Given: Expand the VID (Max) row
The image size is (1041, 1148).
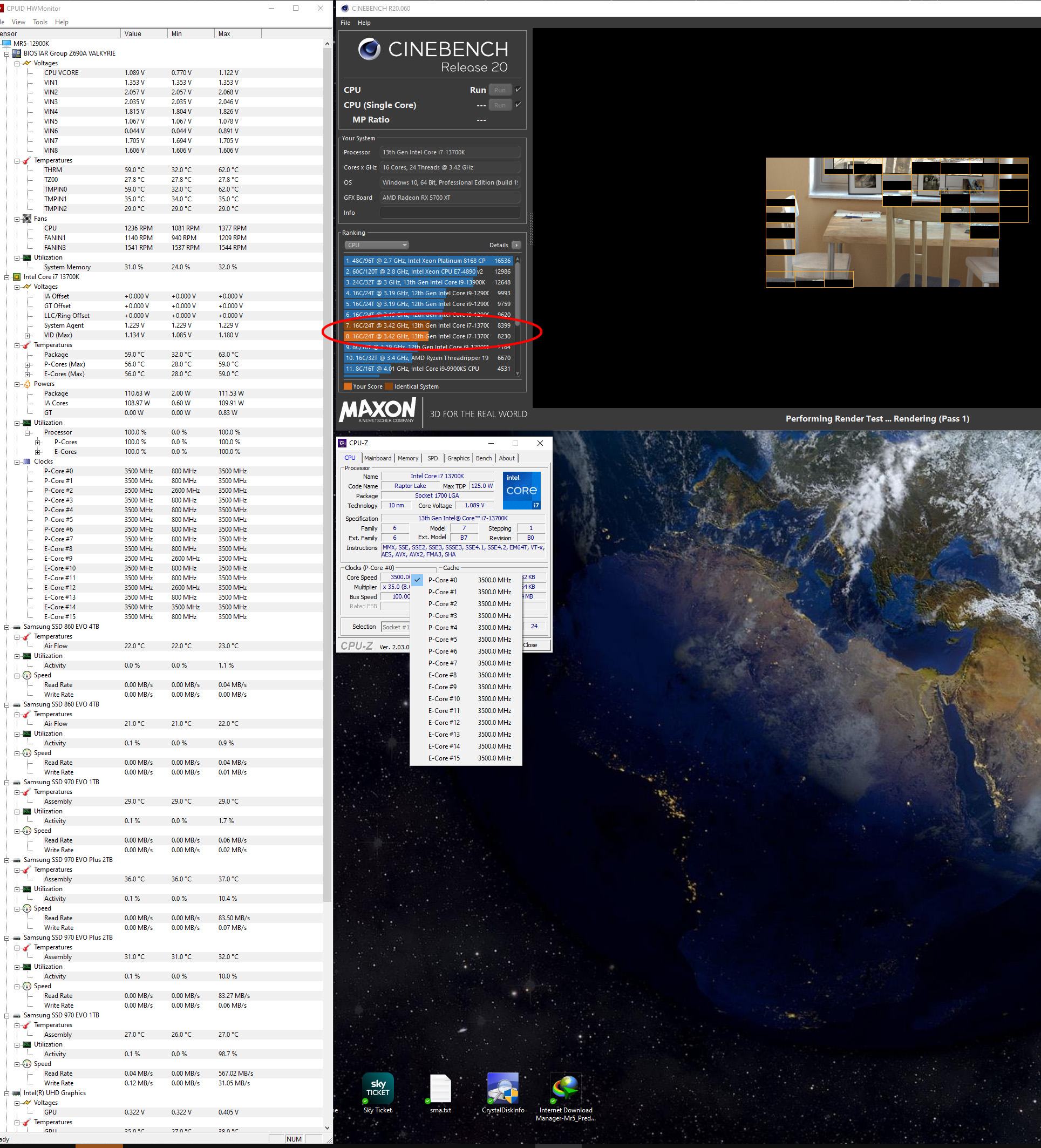Looking at the screenshot, I should tap(28, 335).
